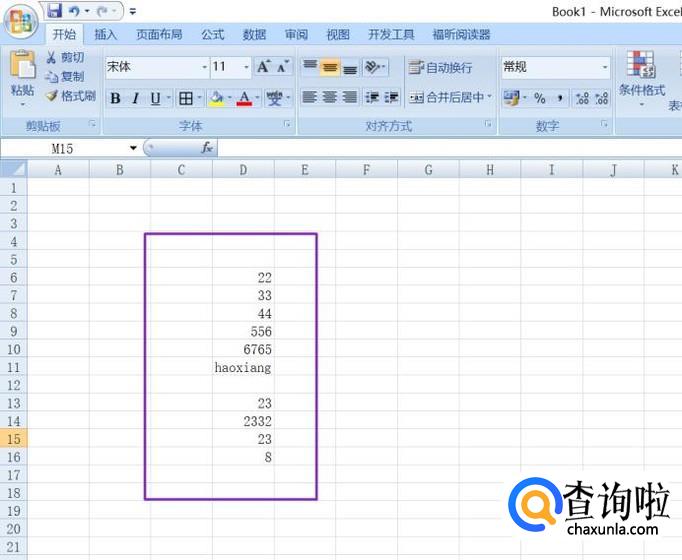Switch to the Formulas (公式) tab
The height and width of the screenshot is (560, 682).
pyautogui.click(x=213, y=34)
